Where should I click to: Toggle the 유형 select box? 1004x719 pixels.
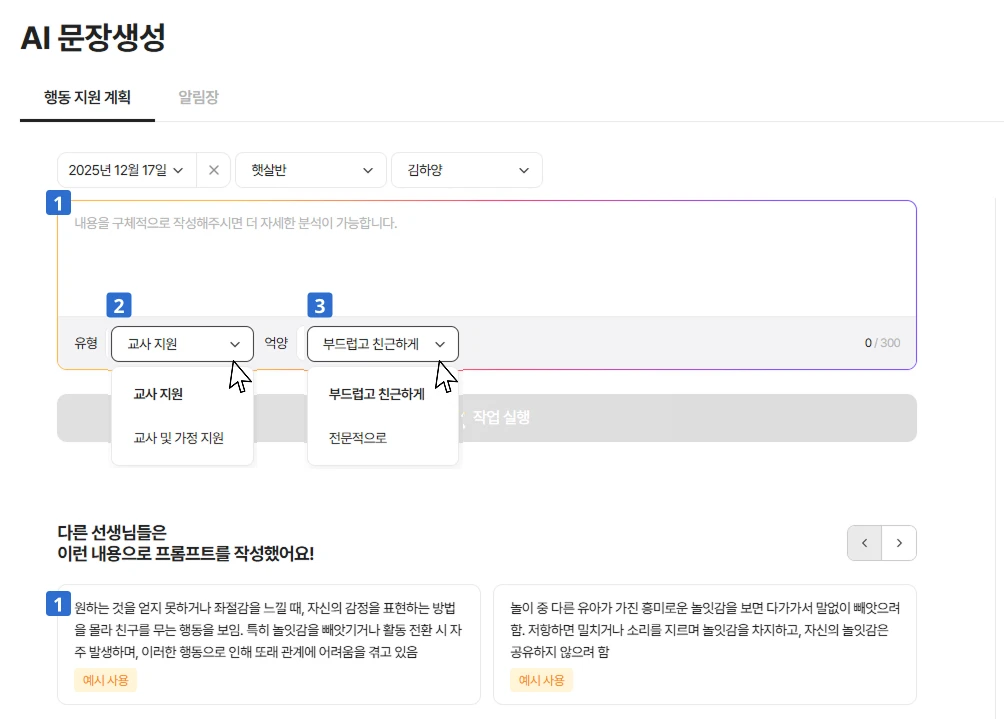pos(182,344)
